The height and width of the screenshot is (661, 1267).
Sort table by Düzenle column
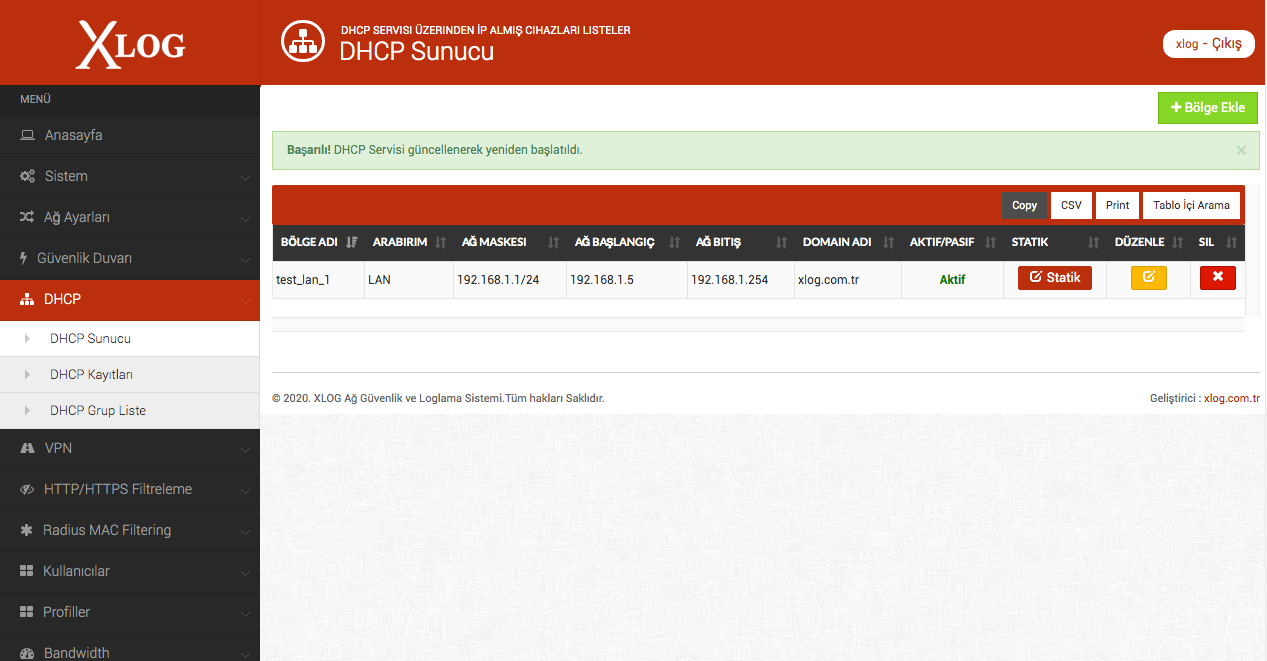(1148, 242)
